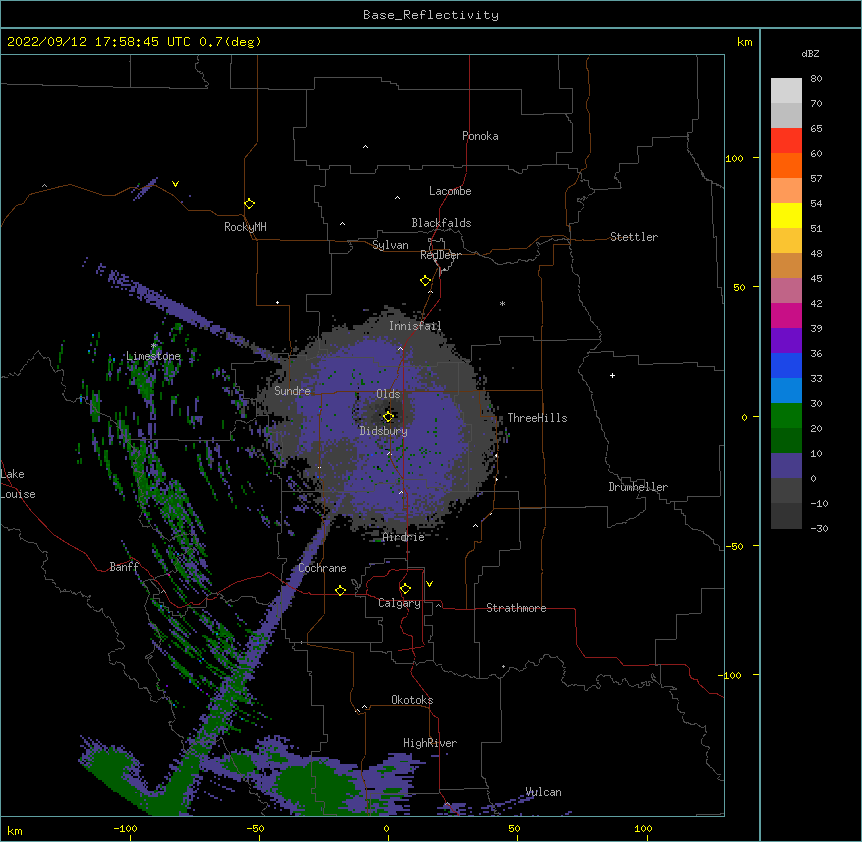Select the 54 dBZ yellow legend swatch

point(786,215)
